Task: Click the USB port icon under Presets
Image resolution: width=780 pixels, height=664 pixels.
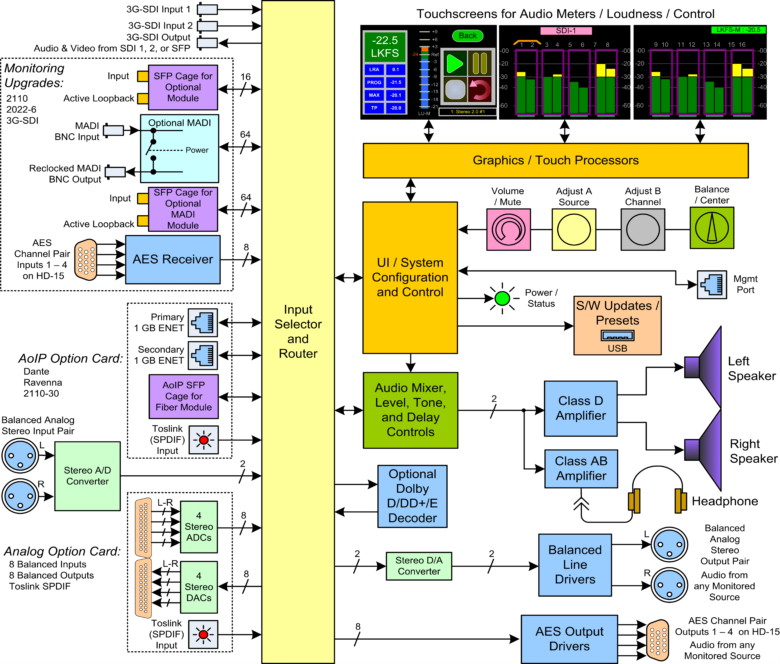Action: click(617, 336)
